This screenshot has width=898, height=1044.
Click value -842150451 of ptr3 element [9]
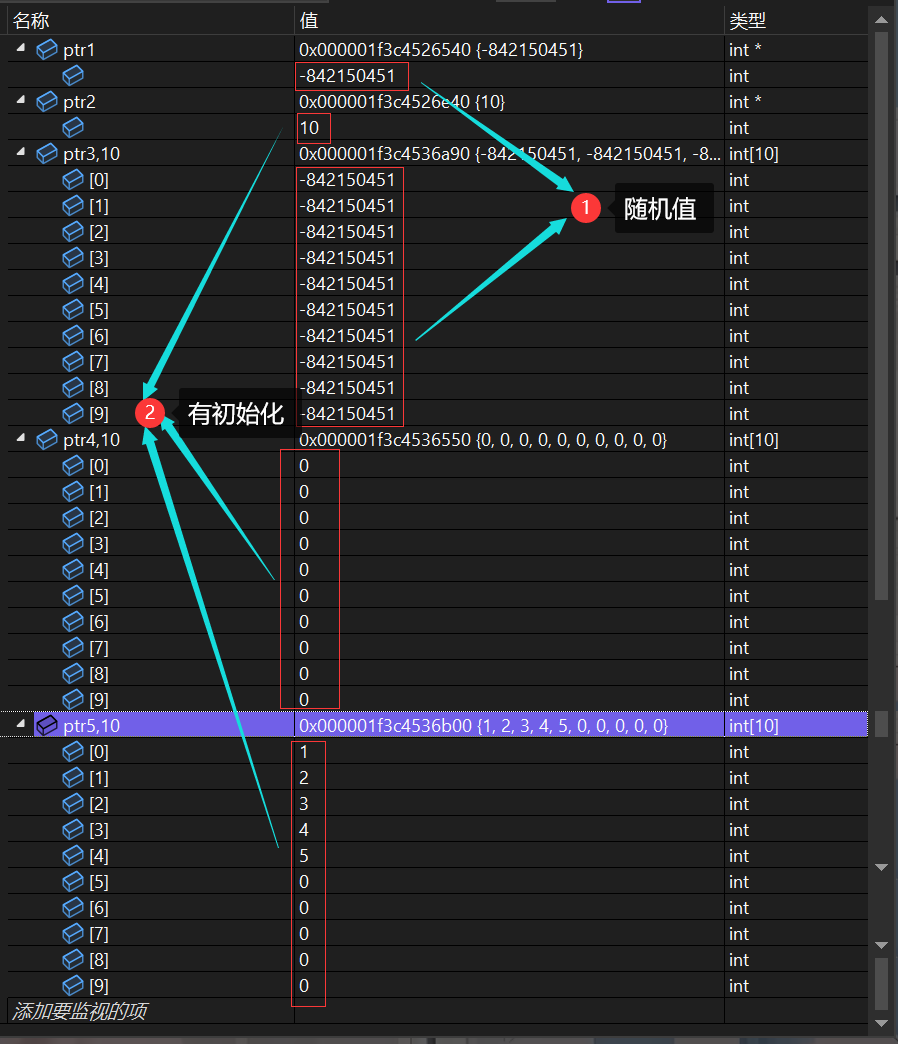coord(347,413)
